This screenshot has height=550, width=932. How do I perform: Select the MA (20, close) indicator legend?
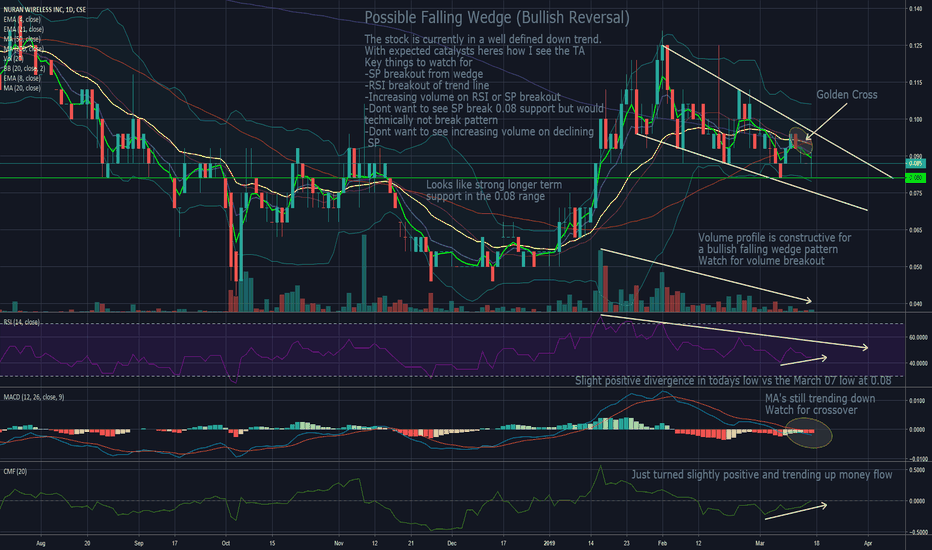coord(22,88)
